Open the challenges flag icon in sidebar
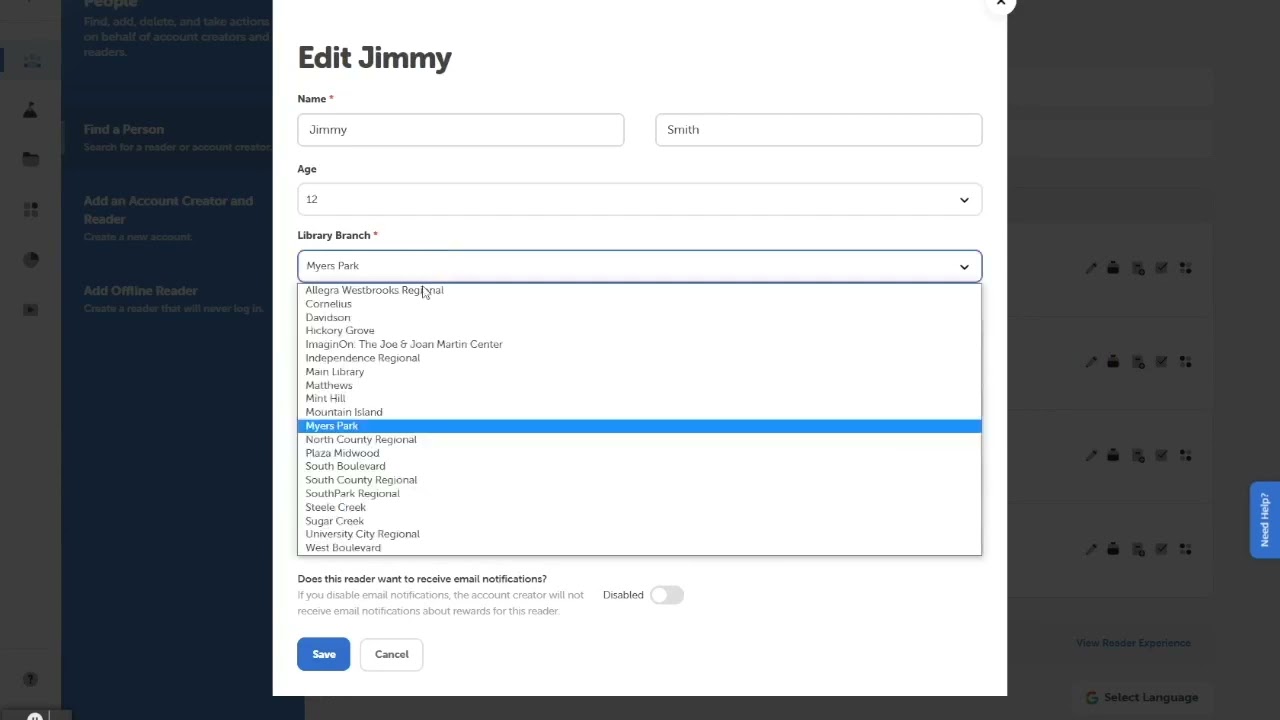This screenshot has height=720, width=1280. click(31, 110)
